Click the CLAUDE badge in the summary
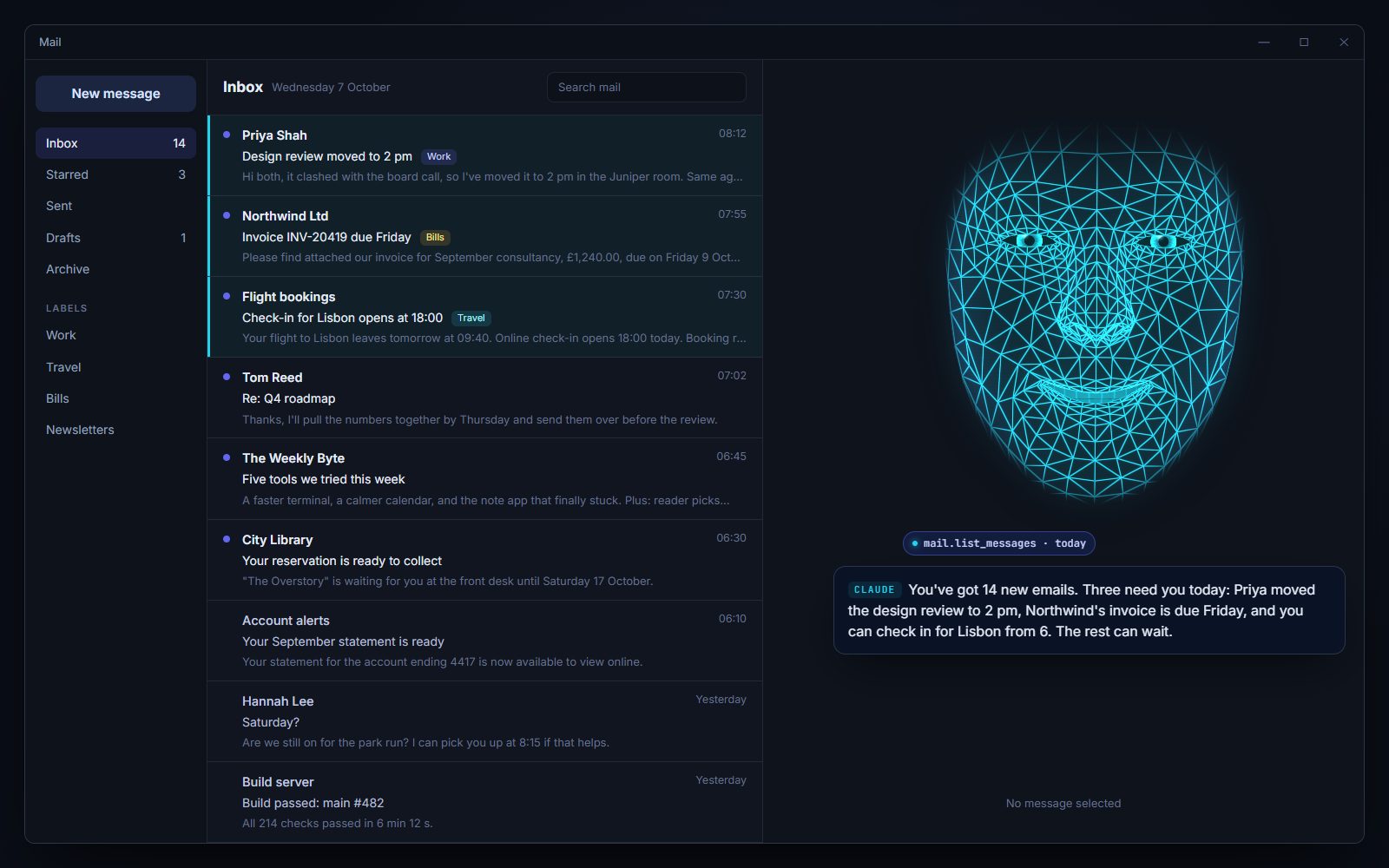1389x868 pixels. [874, 590]
